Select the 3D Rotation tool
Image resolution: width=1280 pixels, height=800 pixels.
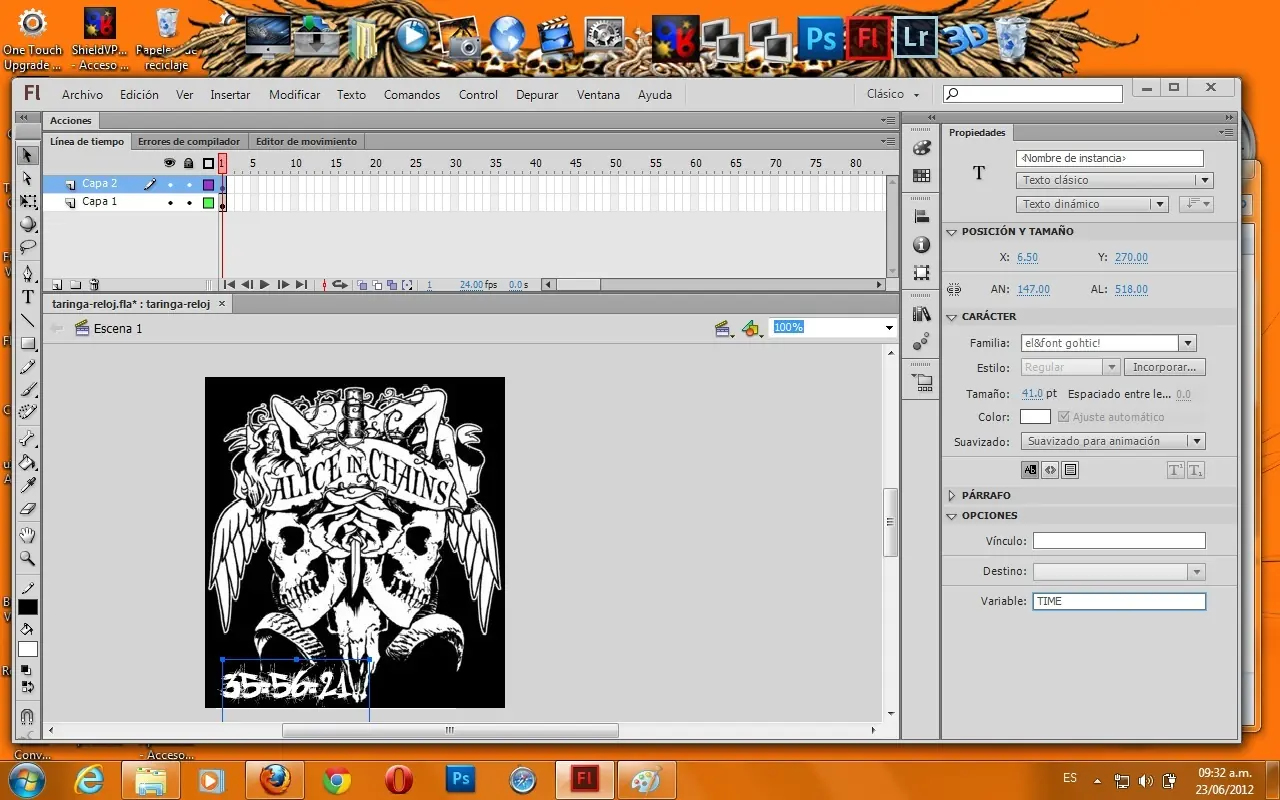[28, 224]
